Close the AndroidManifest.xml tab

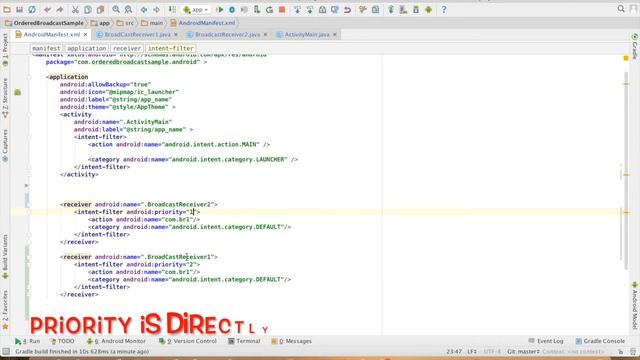point(86,35)
